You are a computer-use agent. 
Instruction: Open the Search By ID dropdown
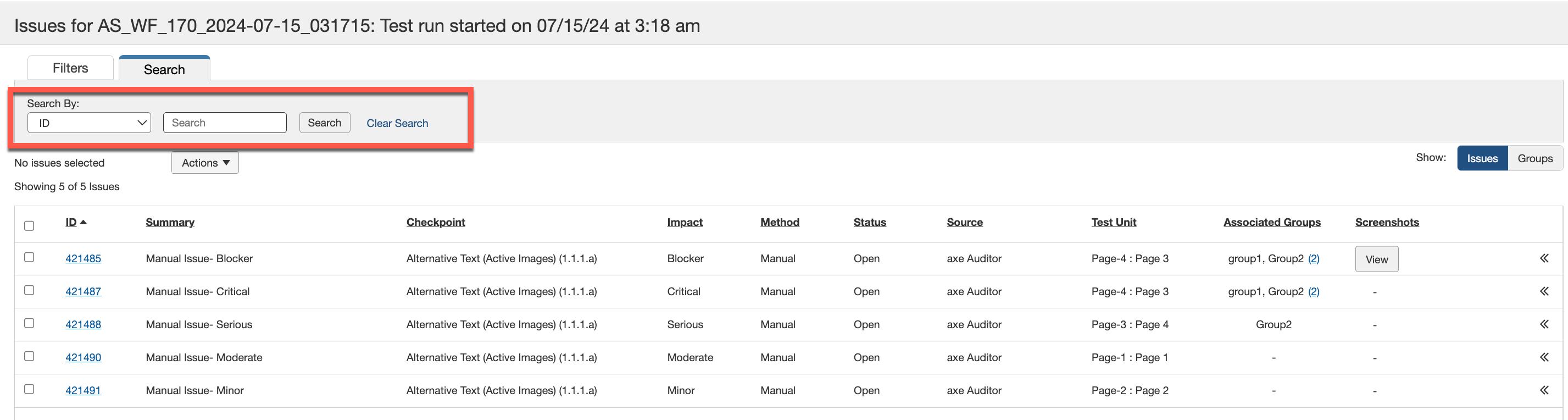[89, 123]
